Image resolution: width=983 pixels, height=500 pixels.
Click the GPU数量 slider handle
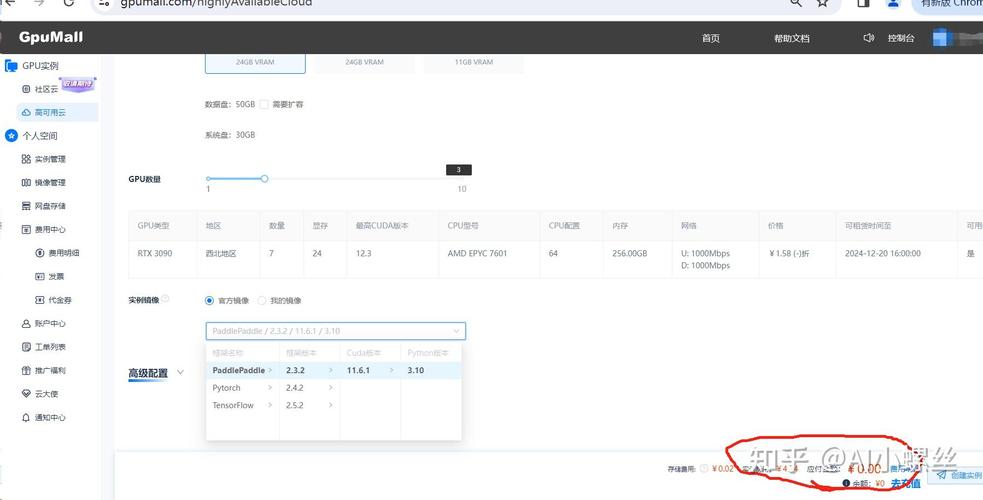(x=264, y=179)
